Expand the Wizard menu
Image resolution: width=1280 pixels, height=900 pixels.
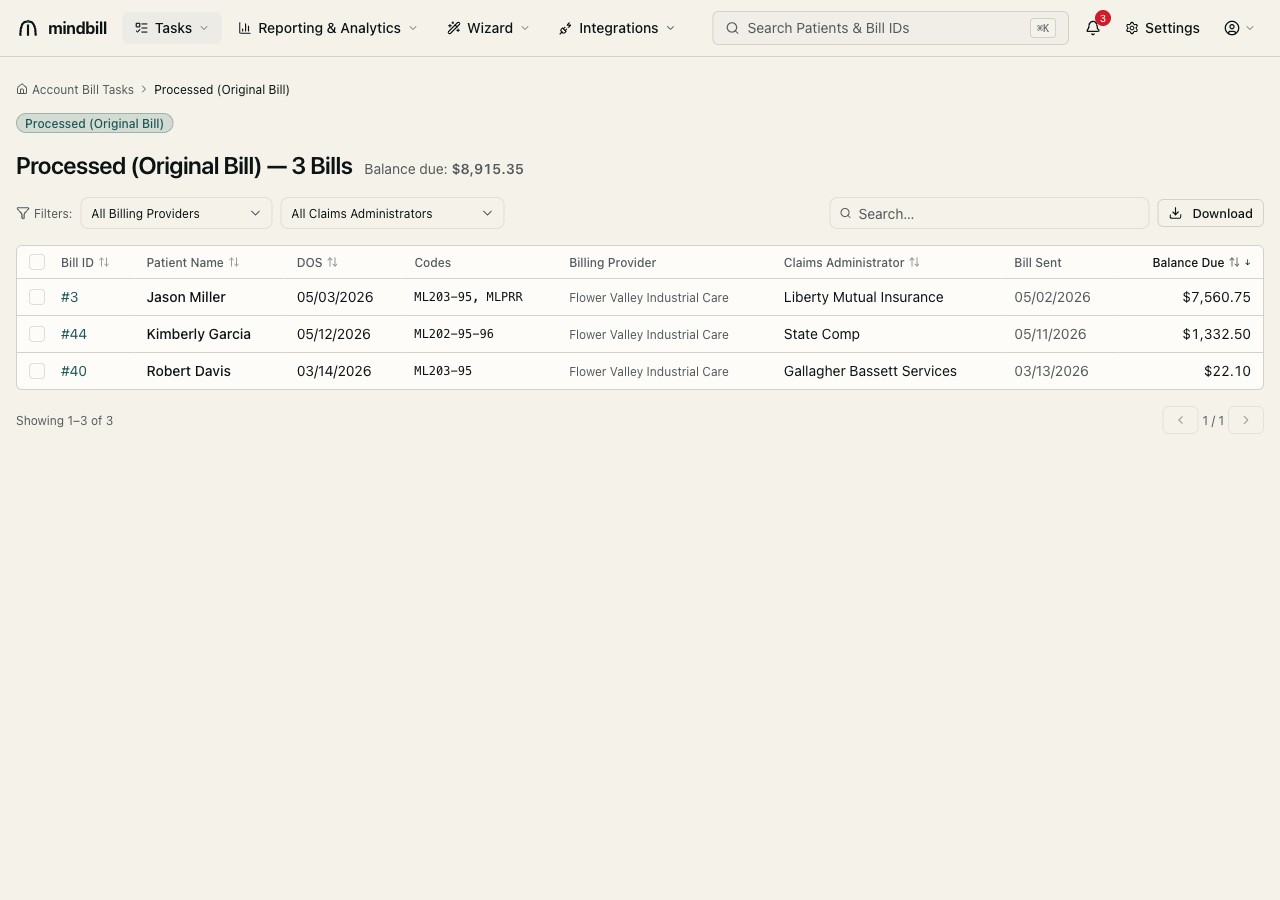pyautogui.click(x=488, y=28)
